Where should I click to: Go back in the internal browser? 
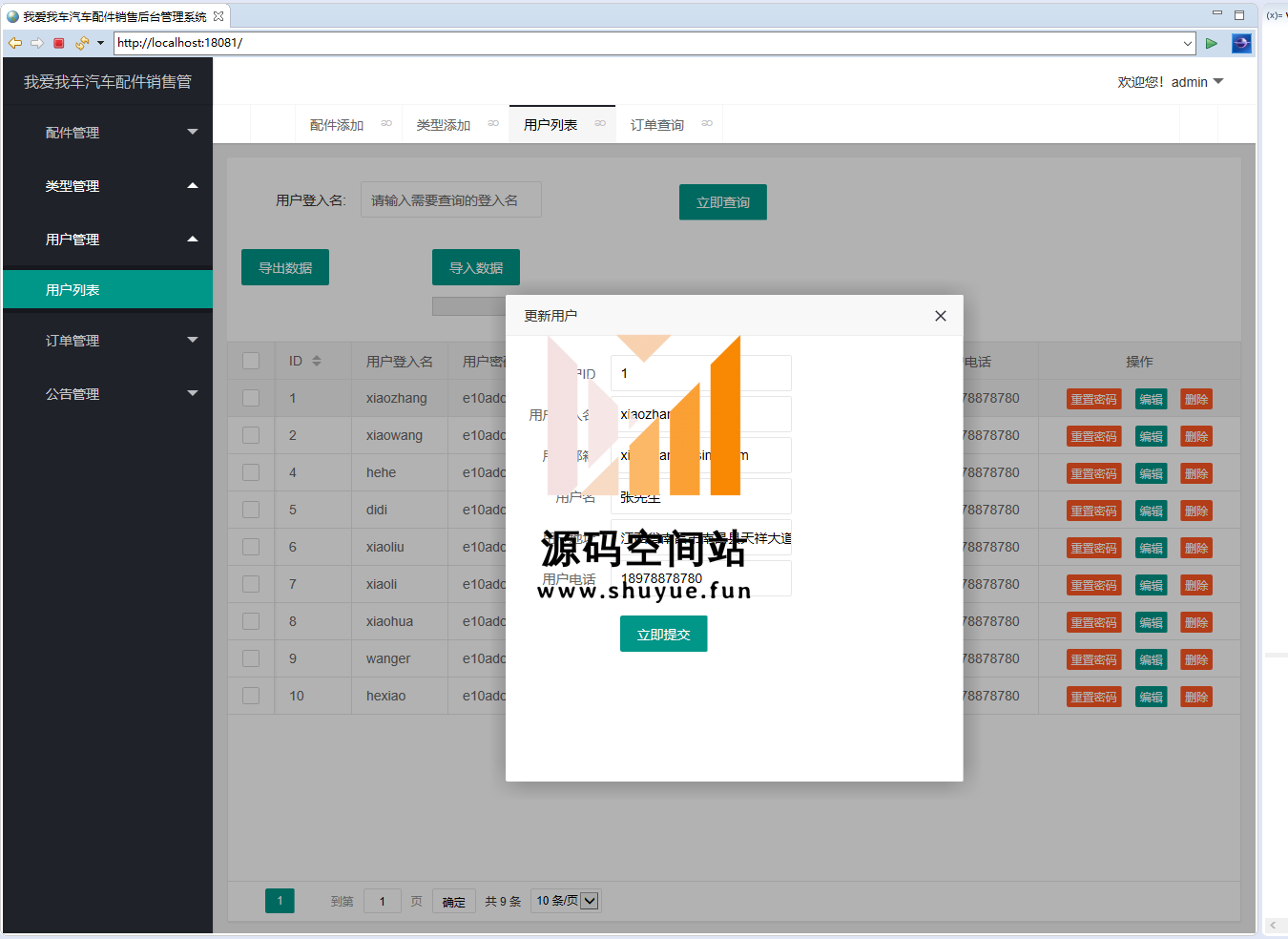coord(15,43)
